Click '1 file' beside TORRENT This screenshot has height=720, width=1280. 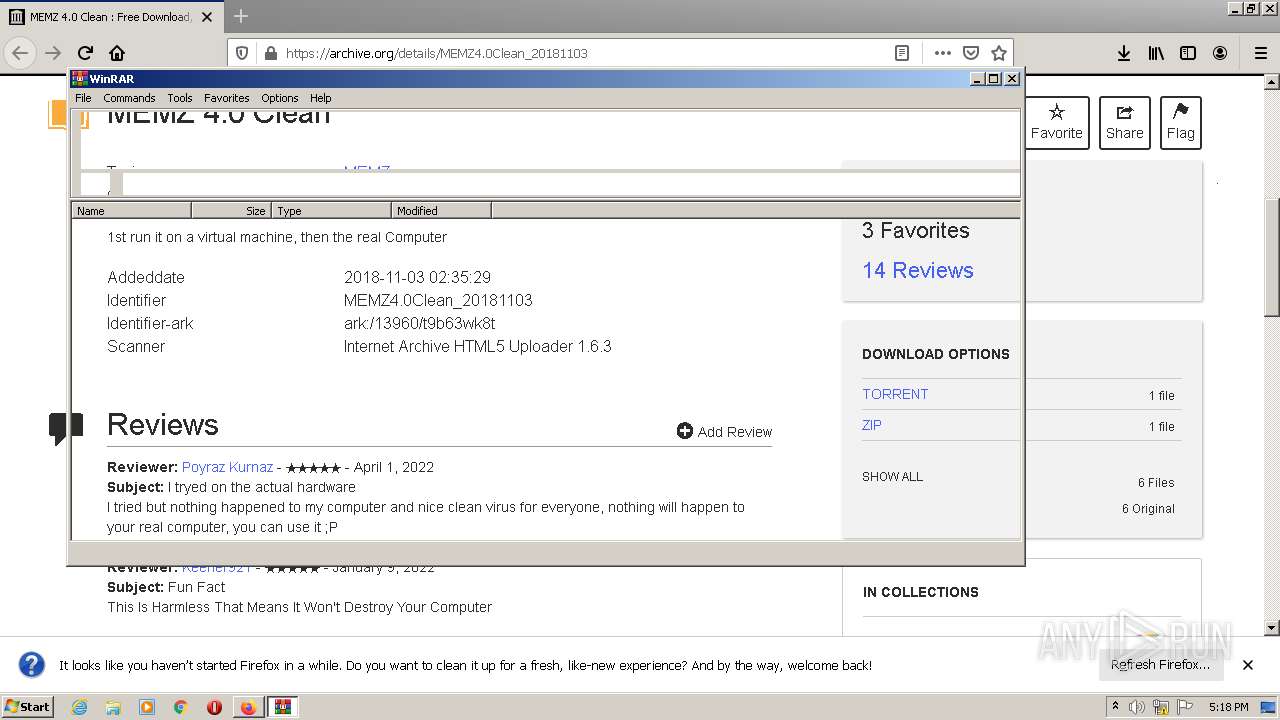click(x=1161, y=396)
